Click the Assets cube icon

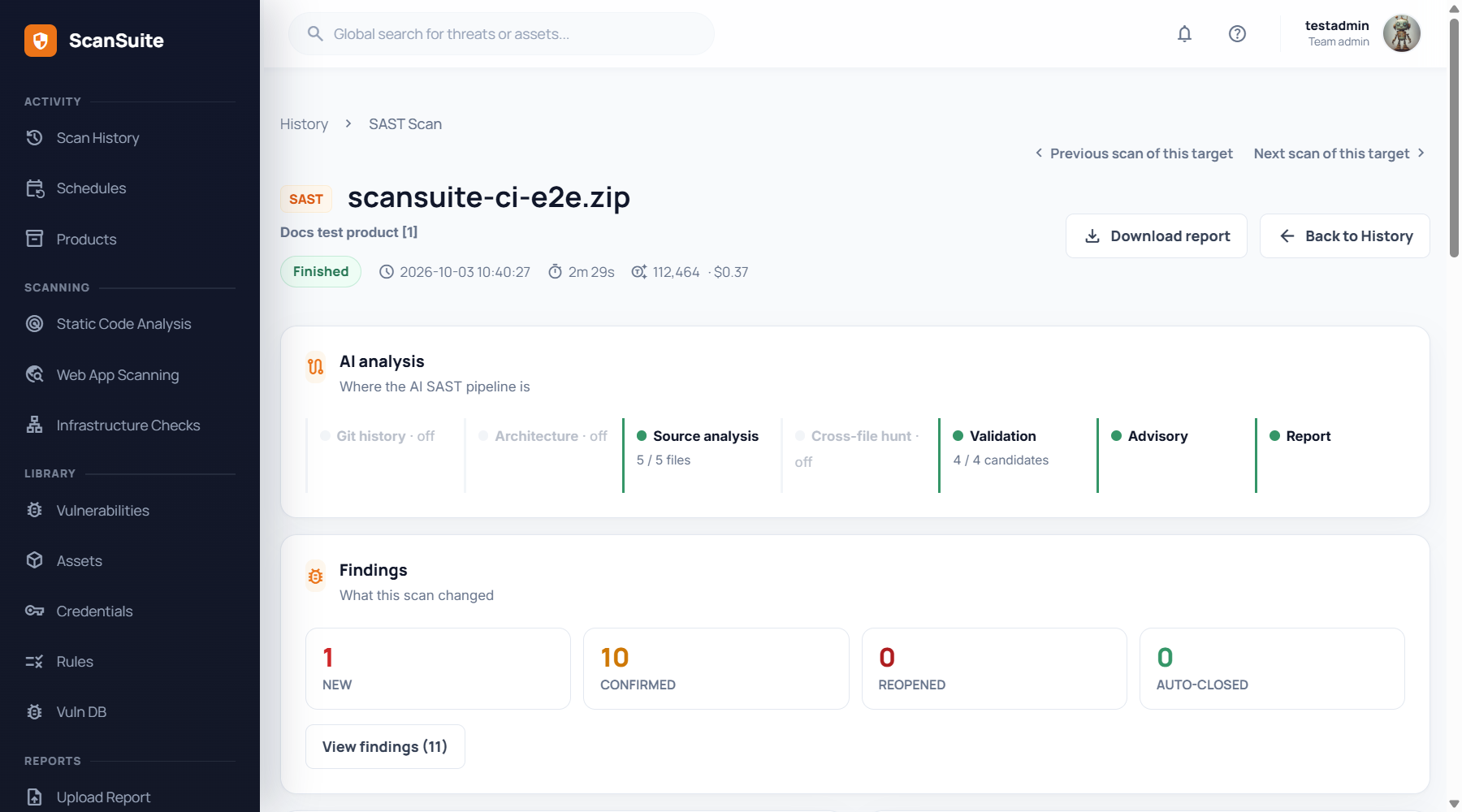point(34,560)
